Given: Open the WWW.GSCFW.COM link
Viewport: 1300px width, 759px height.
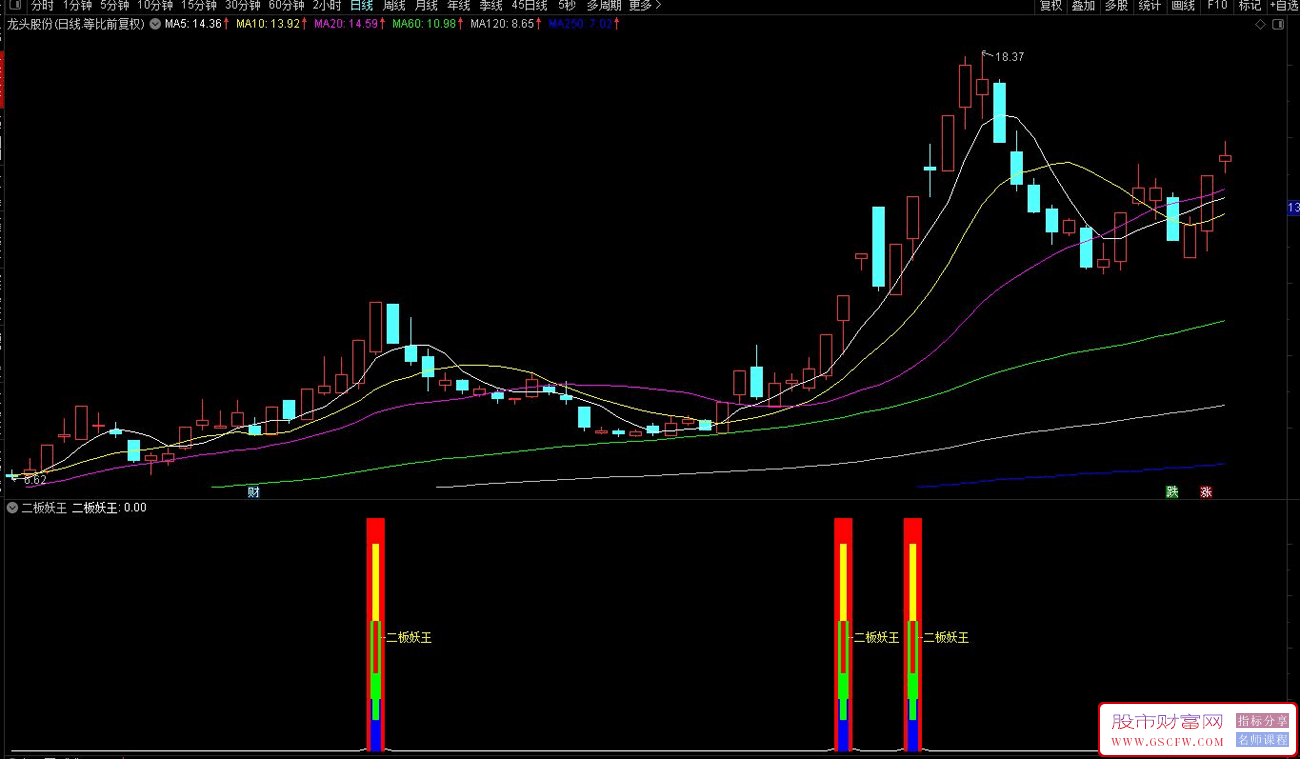Looking at the screenshot, I should pyautogui.click(x=1167, y=742).
